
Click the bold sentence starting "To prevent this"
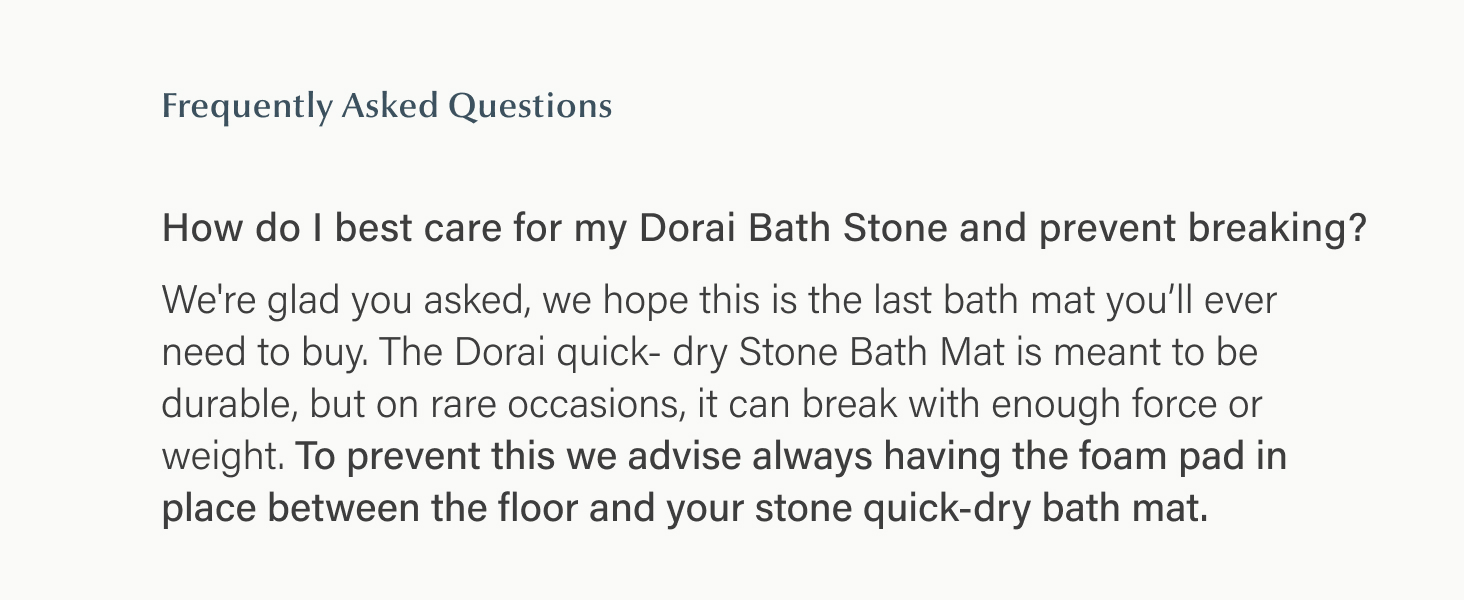coord(790,457)
